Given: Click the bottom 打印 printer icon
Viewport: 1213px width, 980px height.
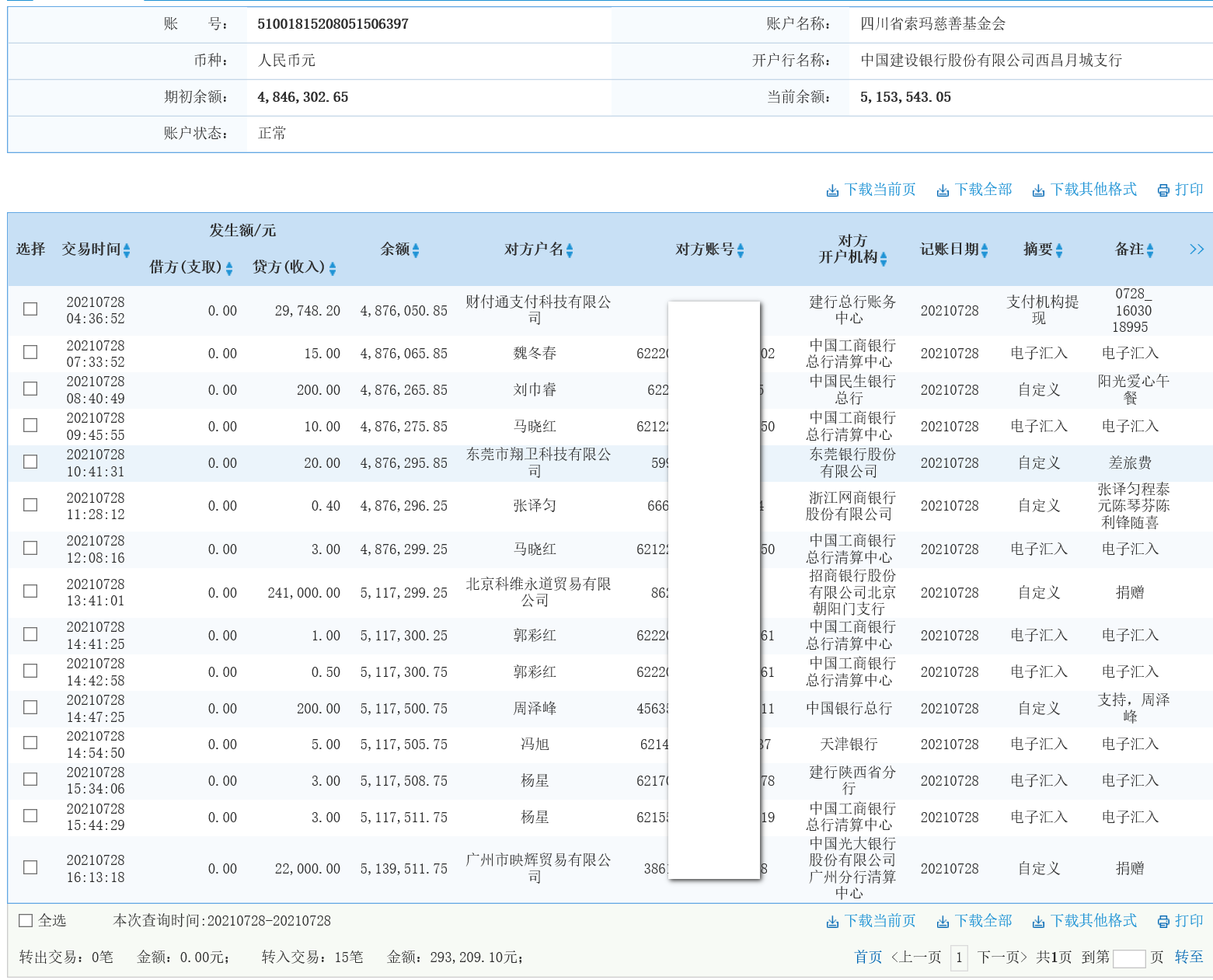Looking at the screenshot, I should pos(1163,921).
